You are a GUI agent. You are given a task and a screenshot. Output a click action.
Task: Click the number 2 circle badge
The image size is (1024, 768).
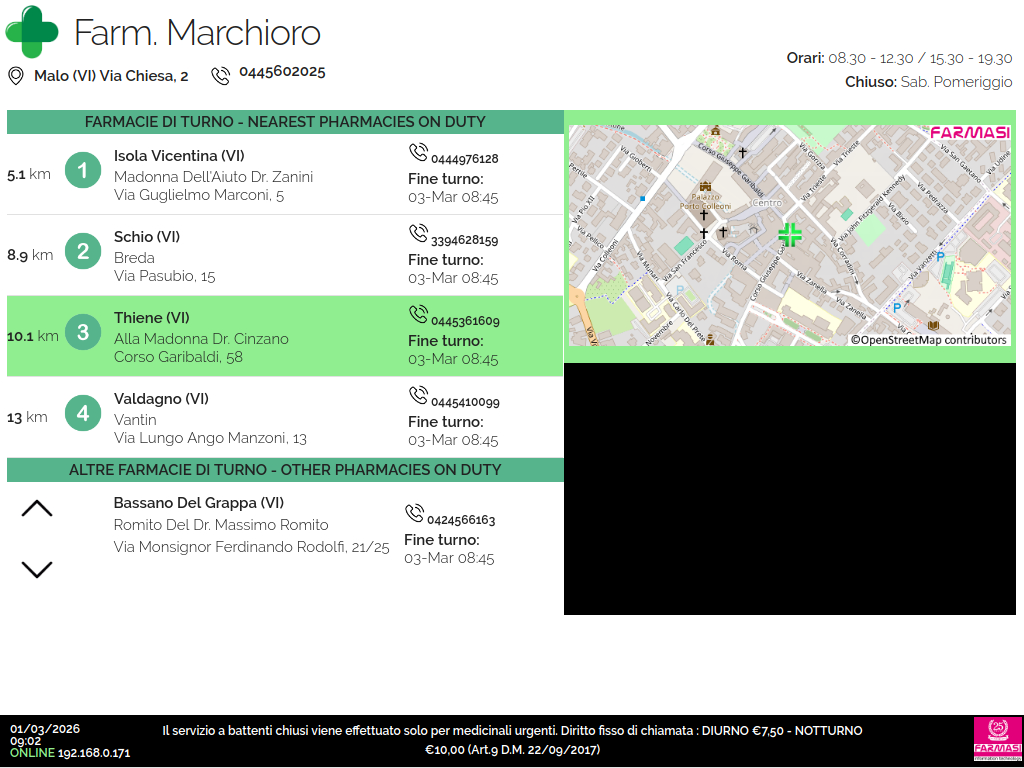[83, 252]
